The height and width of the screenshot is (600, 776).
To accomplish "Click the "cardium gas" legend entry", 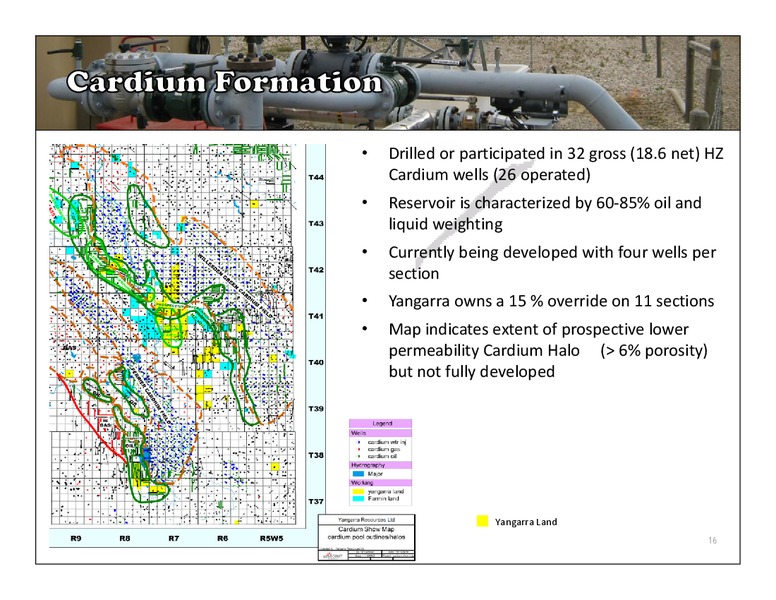I will tap(384, 449).
